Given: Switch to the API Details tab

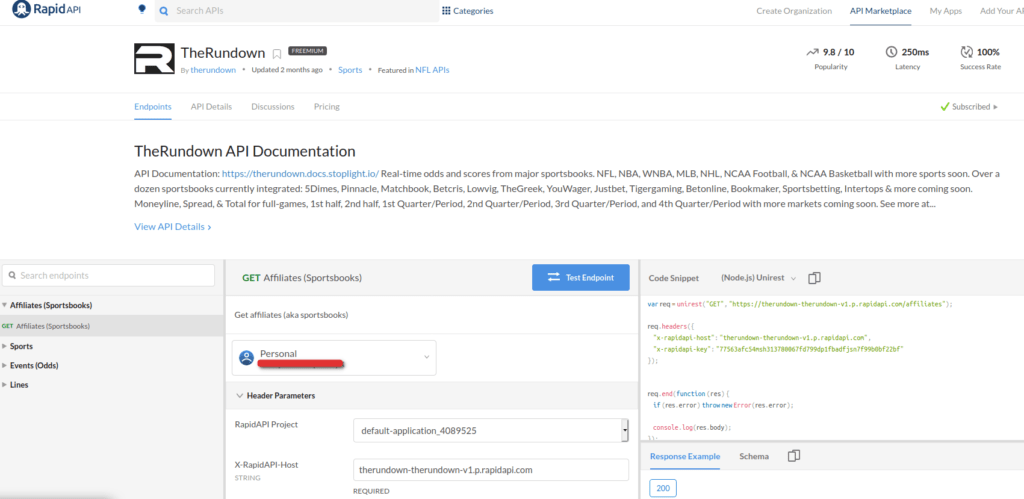Looking at the screenshot, I should tap(211, 106).
